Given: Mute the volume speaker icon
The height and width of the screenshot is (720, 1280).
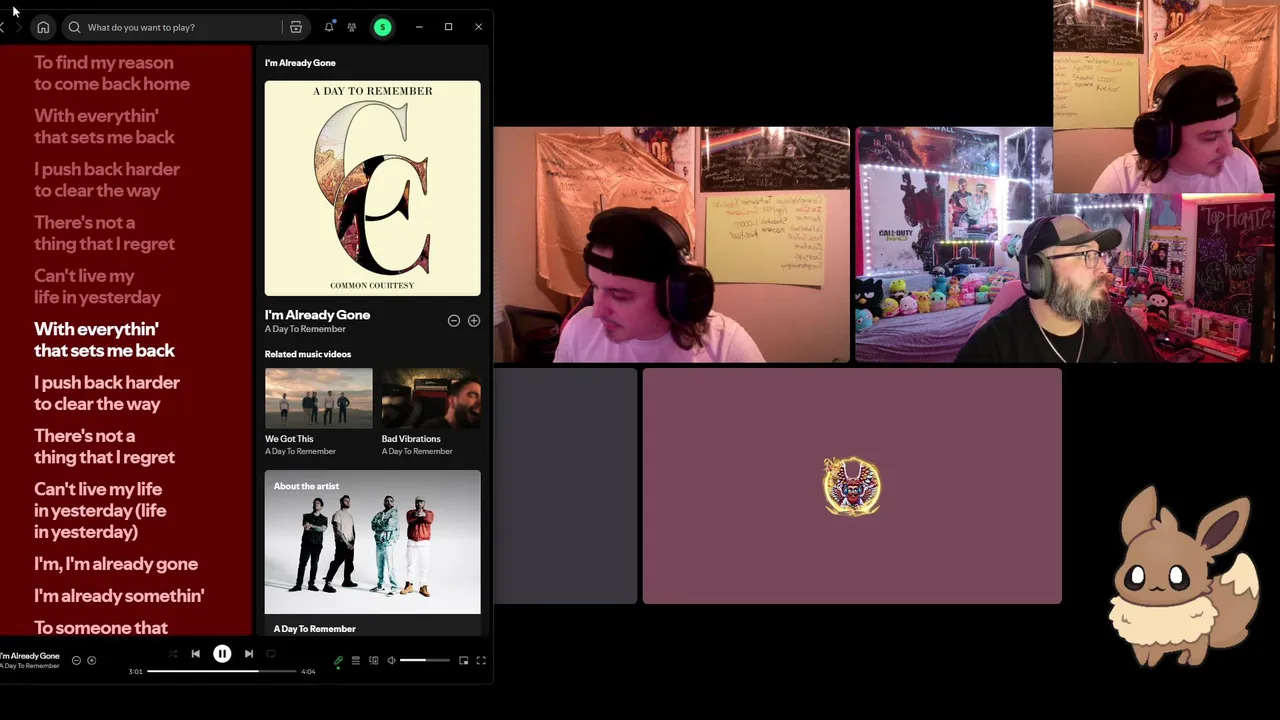Looking at the screenshot, I should click(x=391, y=661).
